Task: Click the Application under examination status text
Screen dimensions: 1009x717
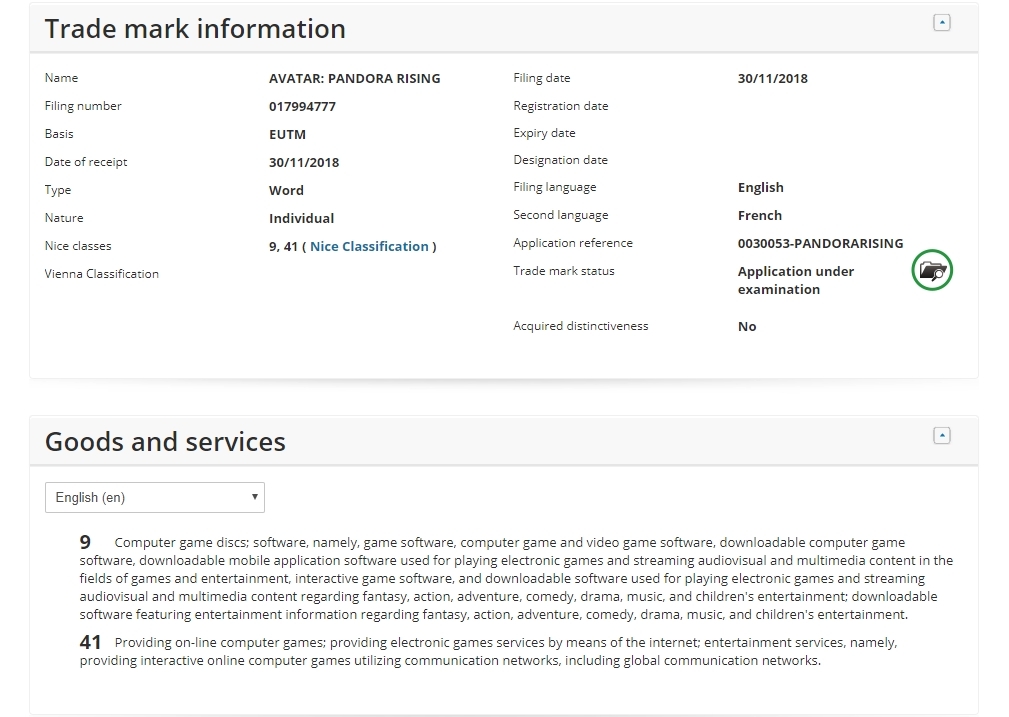Action: coord(795,280)
